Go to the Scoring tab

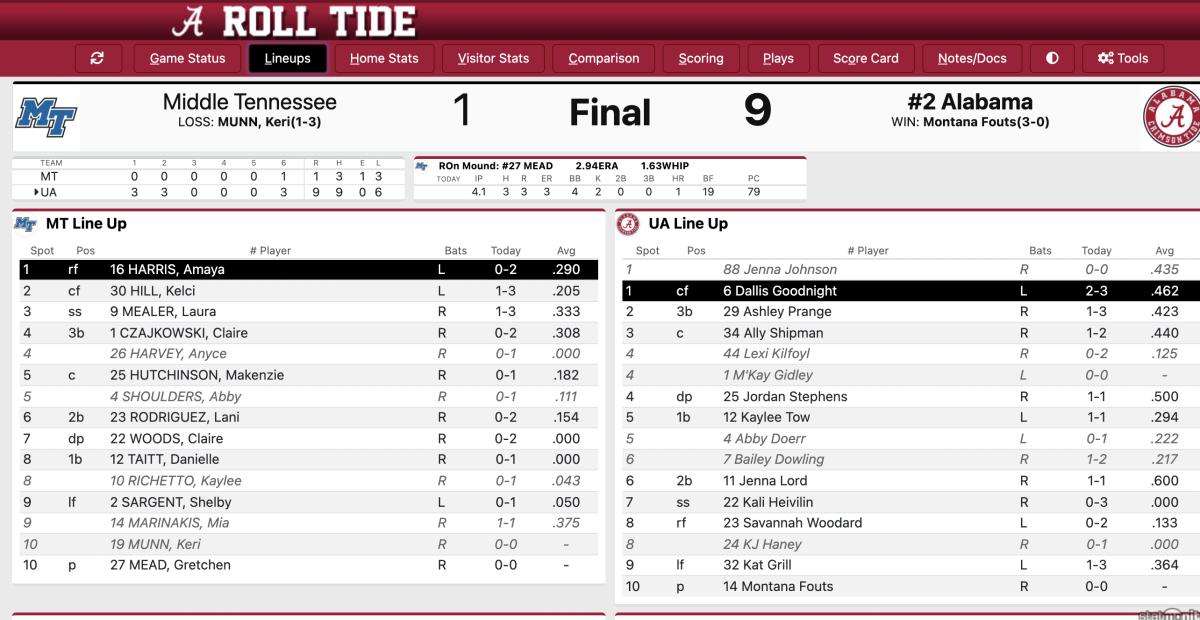(701, 58)
